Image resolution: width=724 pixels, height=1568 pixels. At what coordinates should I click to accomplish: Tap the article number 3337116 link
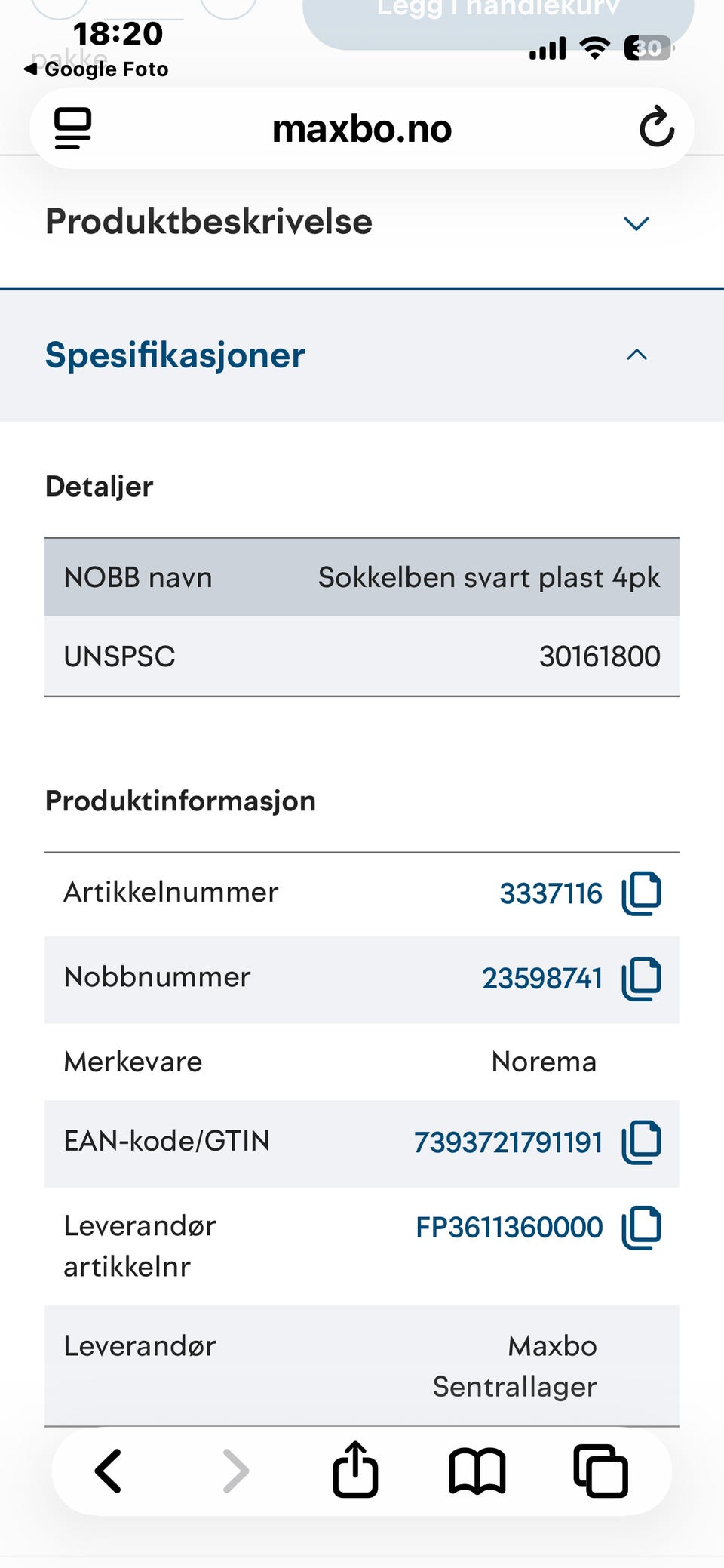tap(551, 893)
